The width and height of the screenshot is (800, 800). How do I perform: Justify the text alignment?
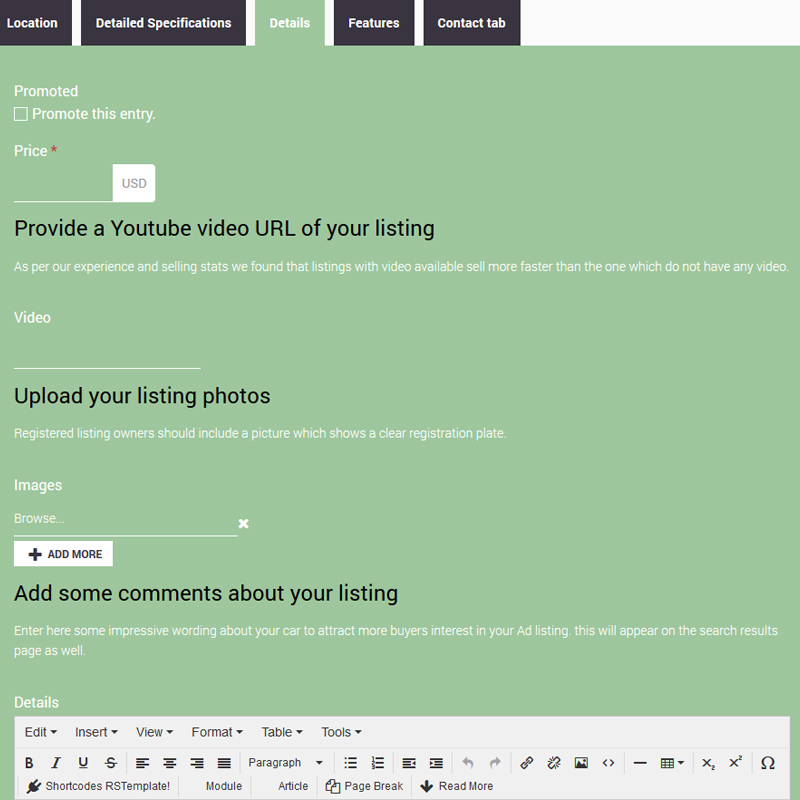coord(224,763)
